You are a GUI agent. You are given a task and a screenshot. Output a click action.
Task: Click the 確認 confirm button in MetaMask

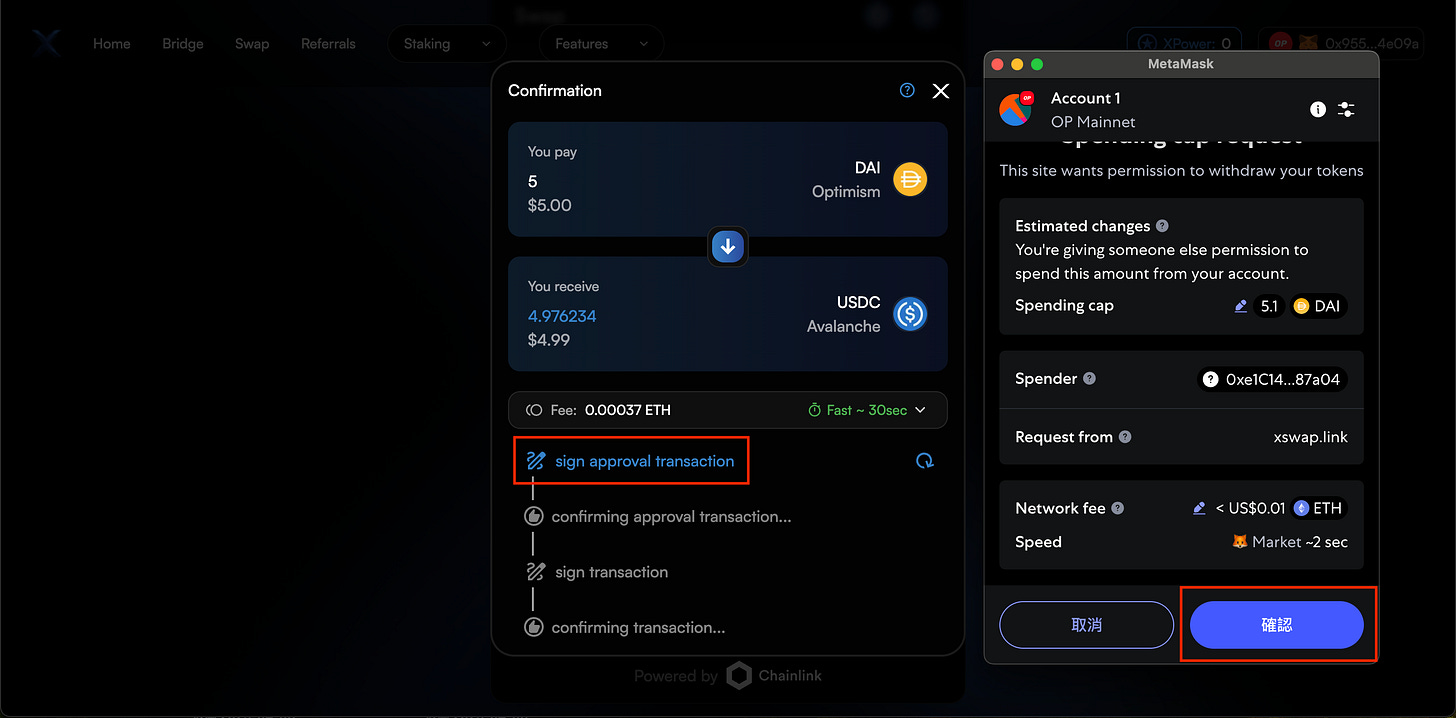pos(1277,625)
